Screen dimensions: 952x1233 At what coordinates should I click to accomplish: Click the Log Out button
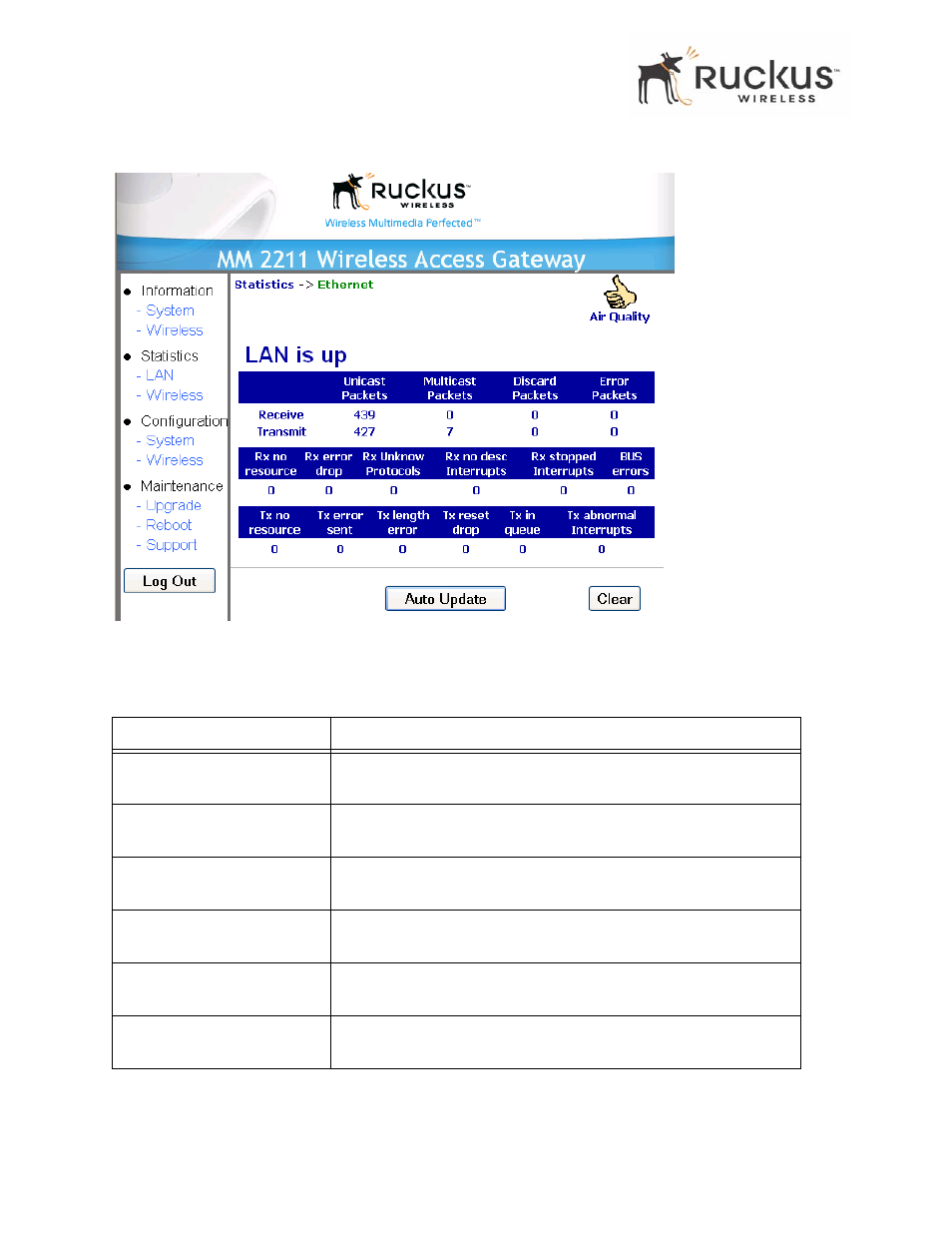tap(170, 581)
